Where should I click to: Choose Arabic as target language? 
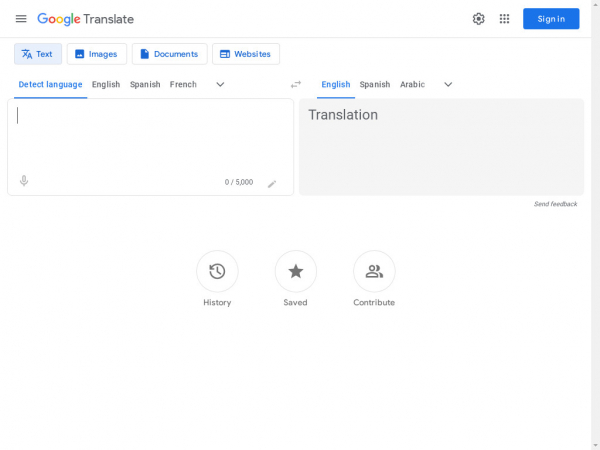412,85
